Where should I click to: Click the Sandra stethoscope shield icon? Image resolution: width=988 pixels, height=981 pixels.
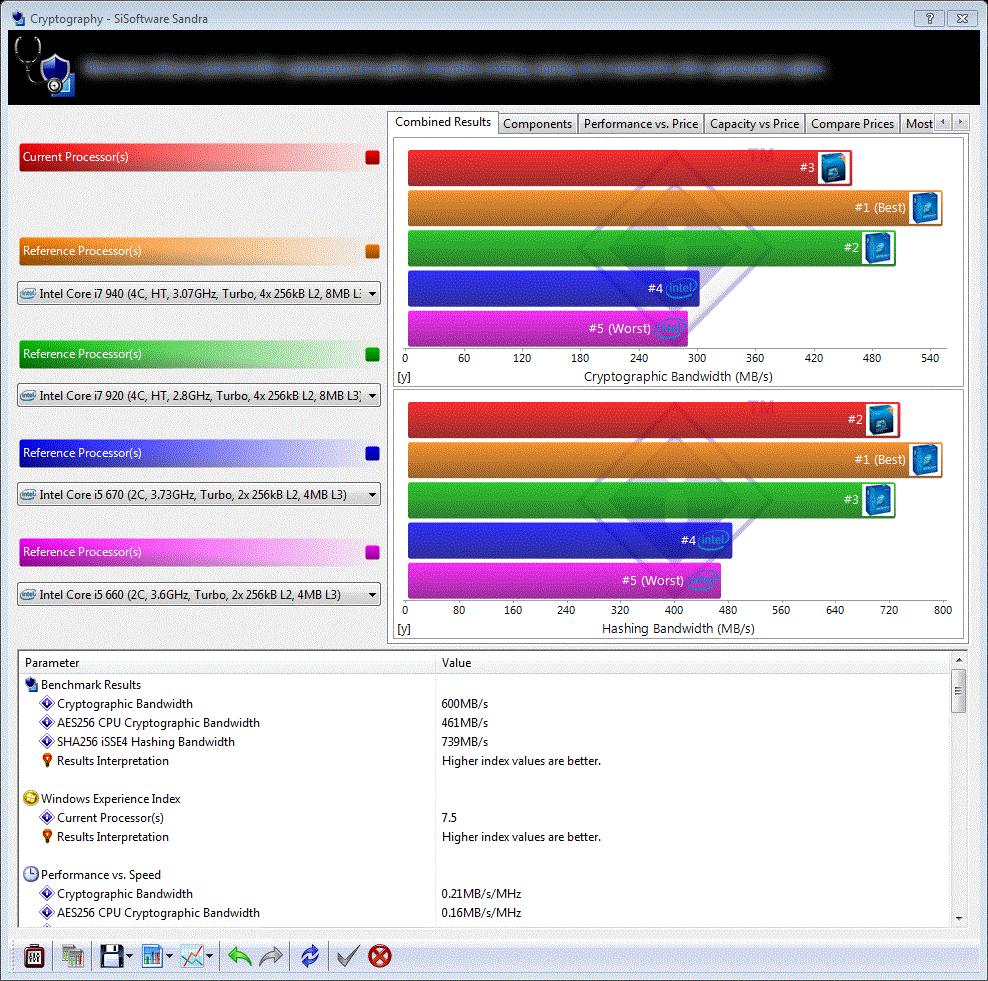point(44,66)
